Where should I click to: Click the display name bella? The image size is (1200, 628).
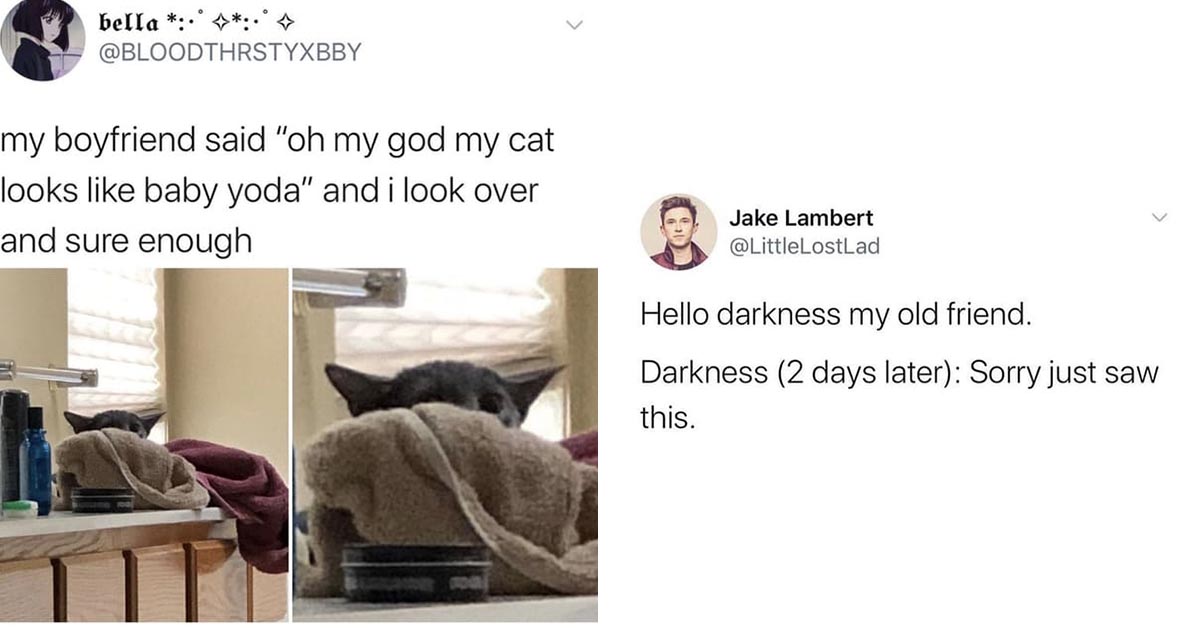click(x=135, y=19)
